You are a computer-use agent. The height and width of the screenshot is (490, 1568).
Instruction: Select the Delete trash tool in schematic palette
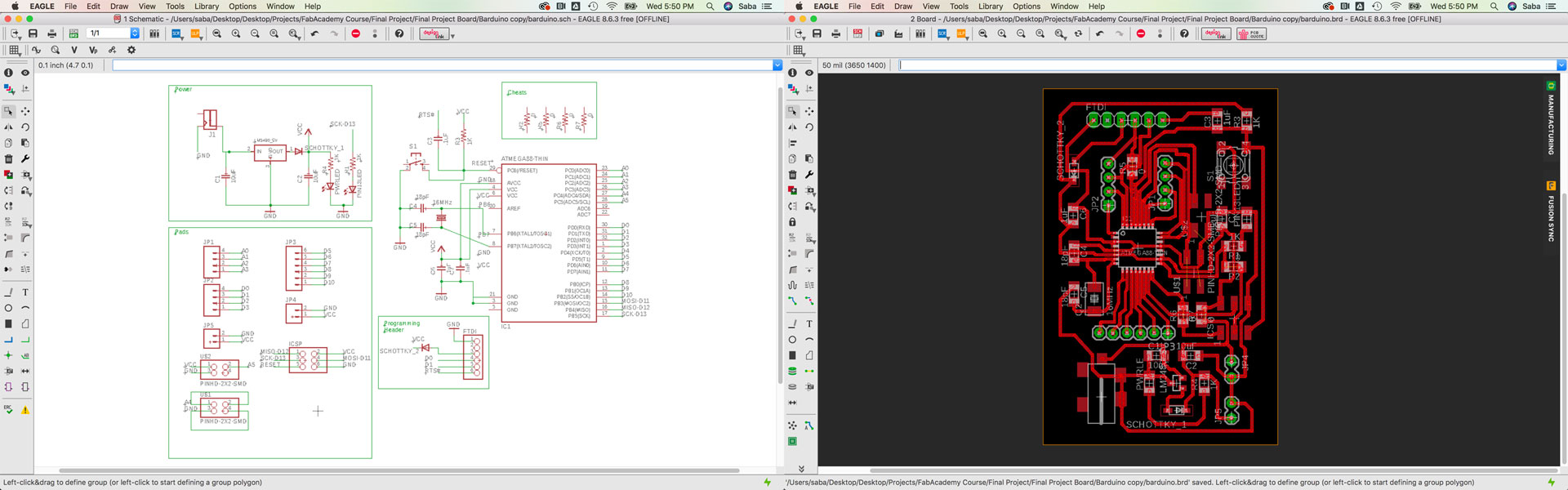[x=8, y=158]
